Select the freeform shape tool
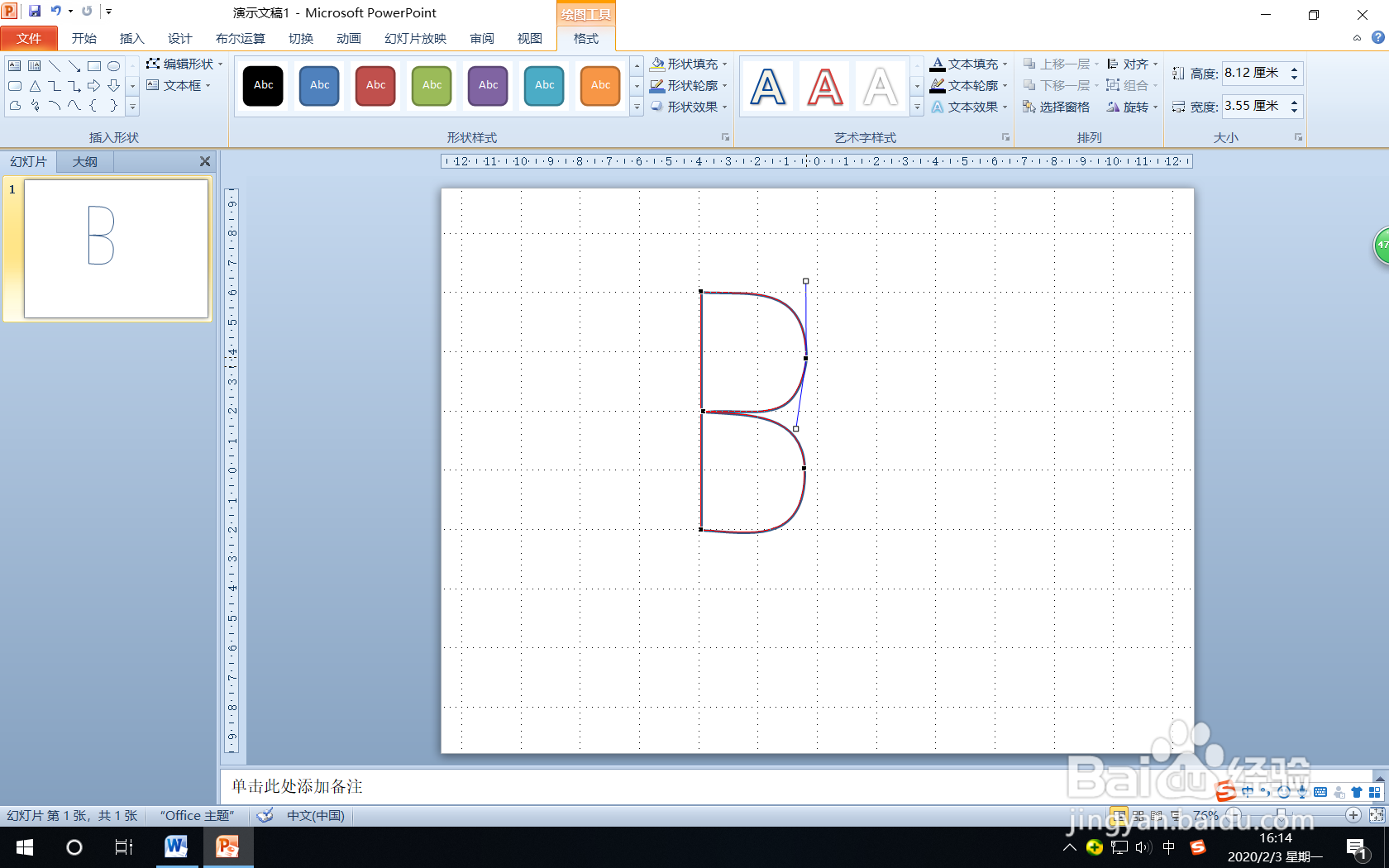1389x868 pixels. [x=15, y=105]
